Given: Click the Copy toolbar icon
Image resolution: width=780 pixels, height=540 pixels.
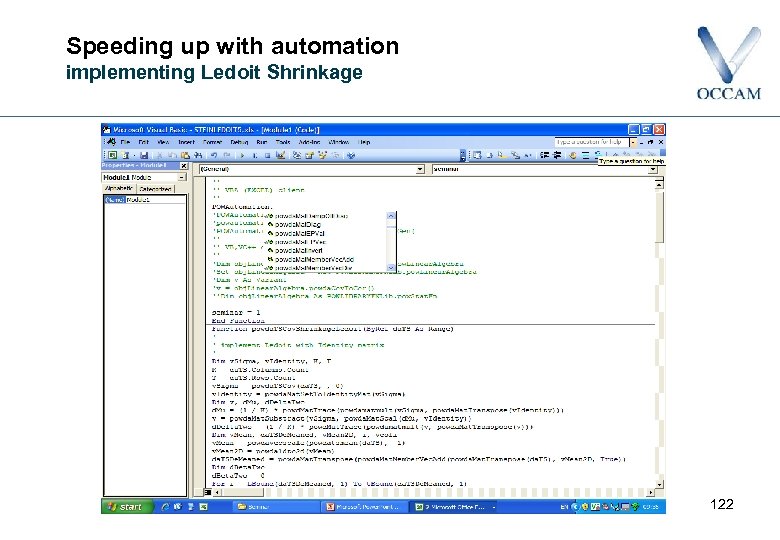Looking at the screenshot, I should pyautogui.click(x=172, y=155).
